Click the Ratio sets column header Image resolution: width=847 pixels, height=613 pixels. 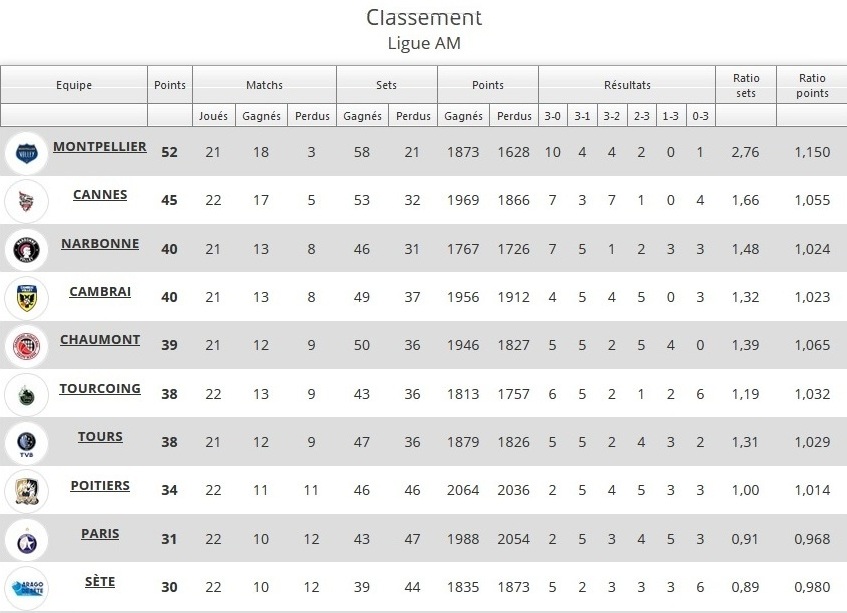click(745, 85)
